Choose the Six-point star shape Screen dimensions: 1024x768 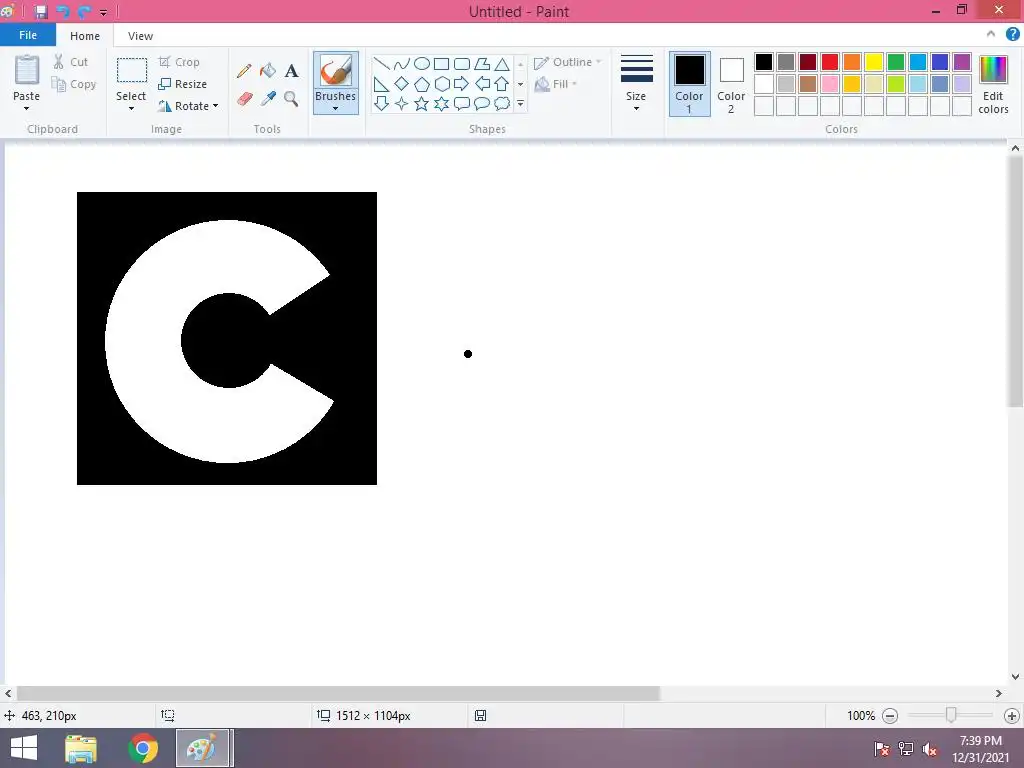point(442,103)
